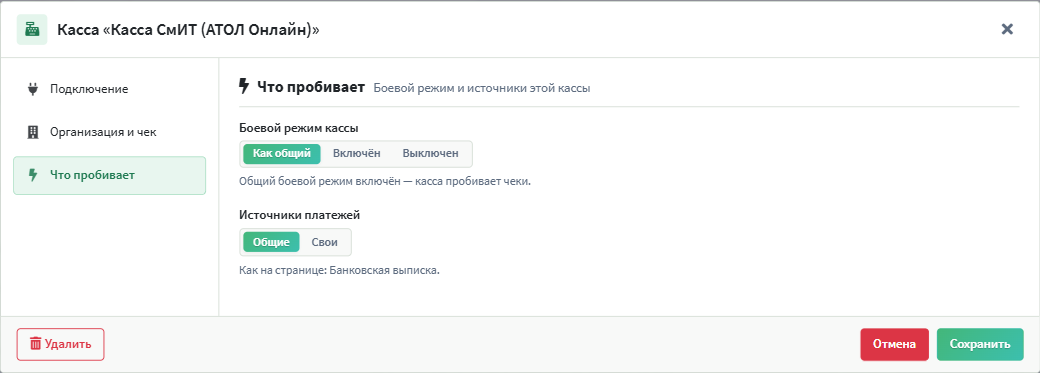The image size is (1040, 373).
Task: Click the cash register icon in header
Action: coord(32,29)
